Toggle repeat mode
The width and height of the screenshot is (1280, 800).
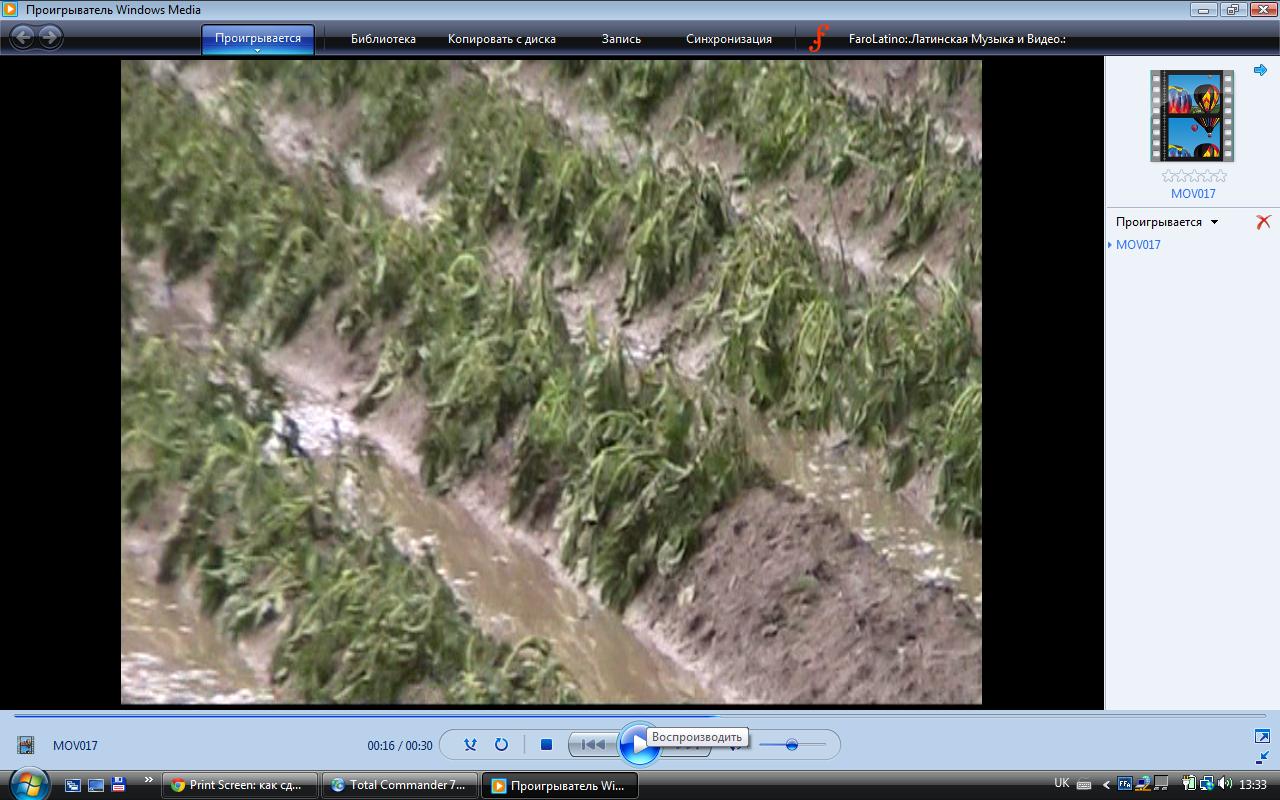(501, 744)
